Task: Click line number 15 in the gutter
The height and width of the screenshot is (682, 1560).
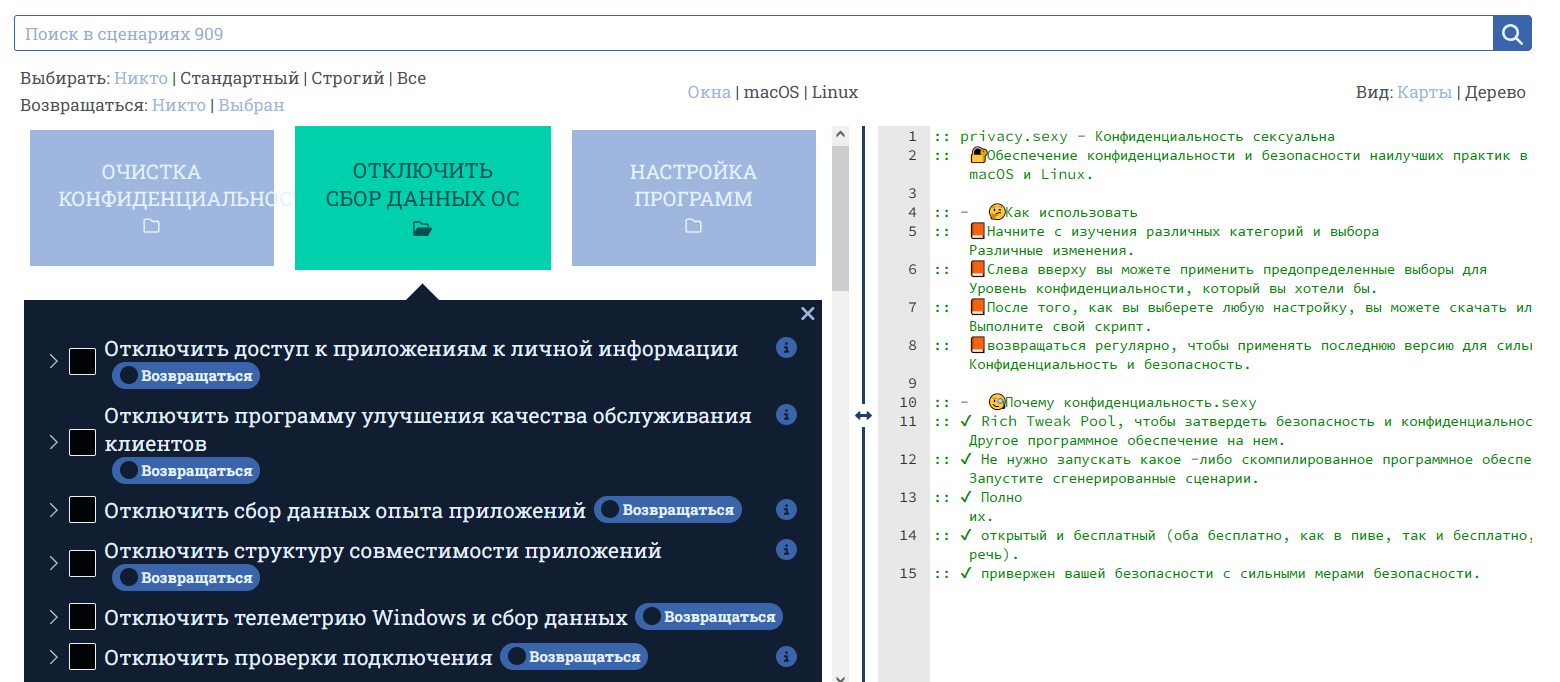Action: pos(908,573)
